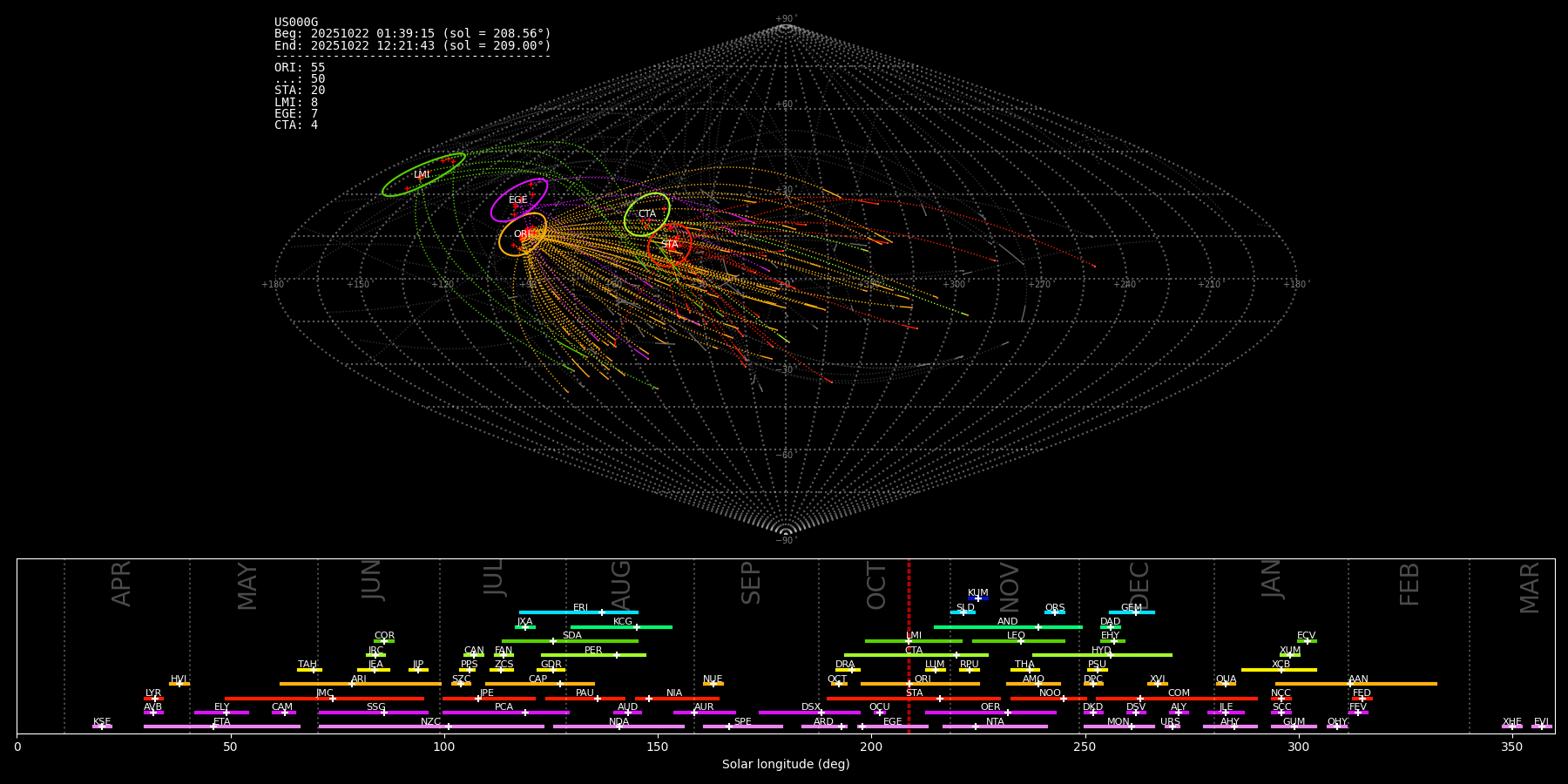The image size is (1568, 784).
Task: Click the ERI shower label in timeline
Action: [580, 608]
